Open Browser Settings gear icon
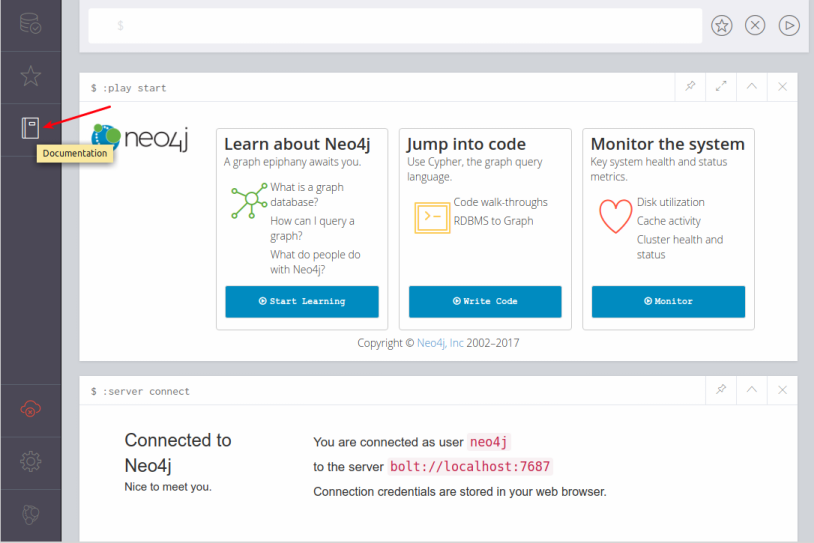Viewport: 814px width, 543px height. pyautogui.click(x=31, y=461)
